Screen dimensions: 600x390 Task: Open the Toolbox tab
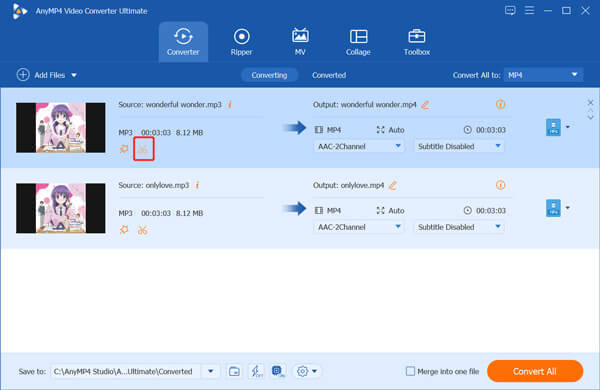tap(417, 42)
